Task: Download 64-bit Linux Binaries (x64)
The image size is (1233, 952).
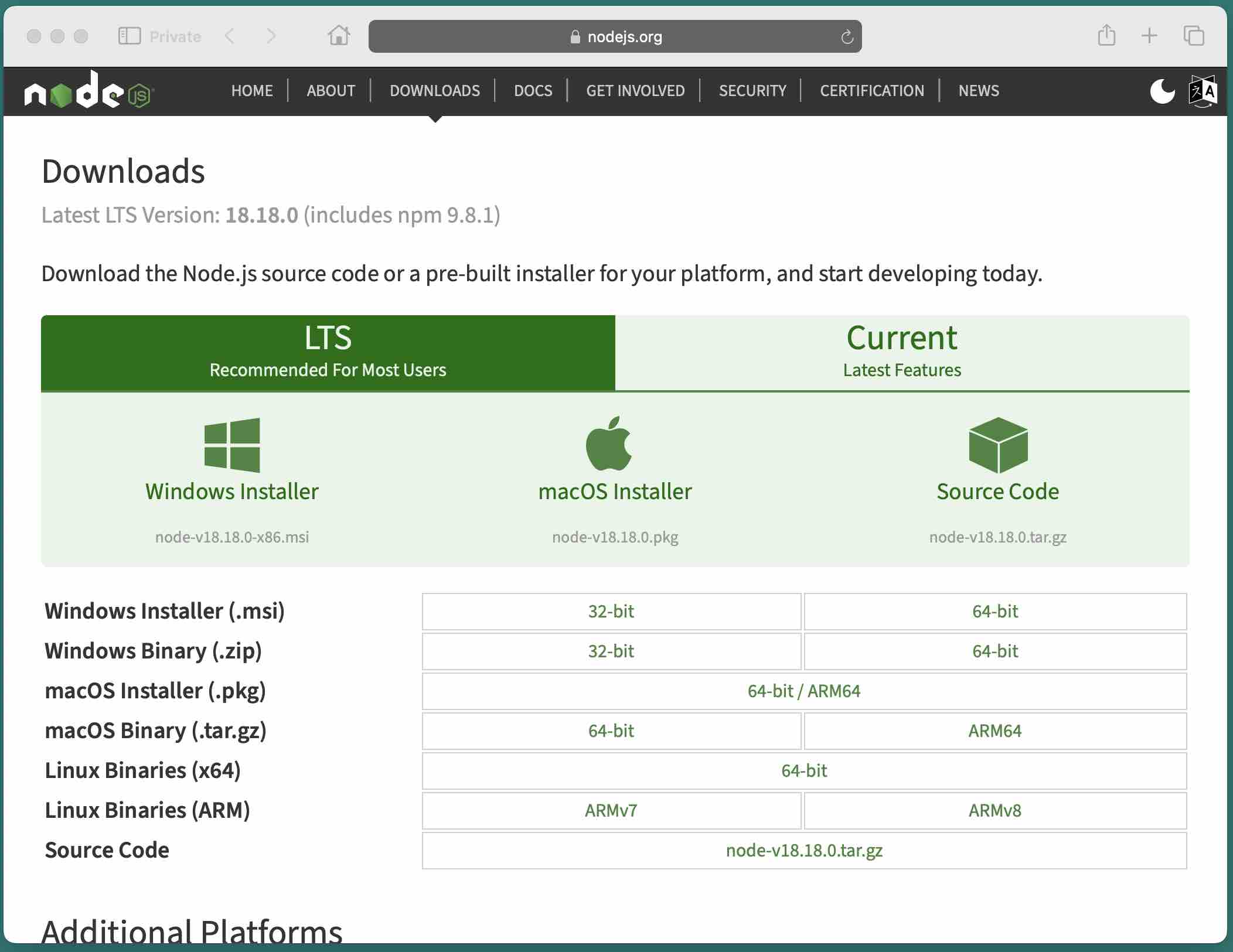Action: 804,771
